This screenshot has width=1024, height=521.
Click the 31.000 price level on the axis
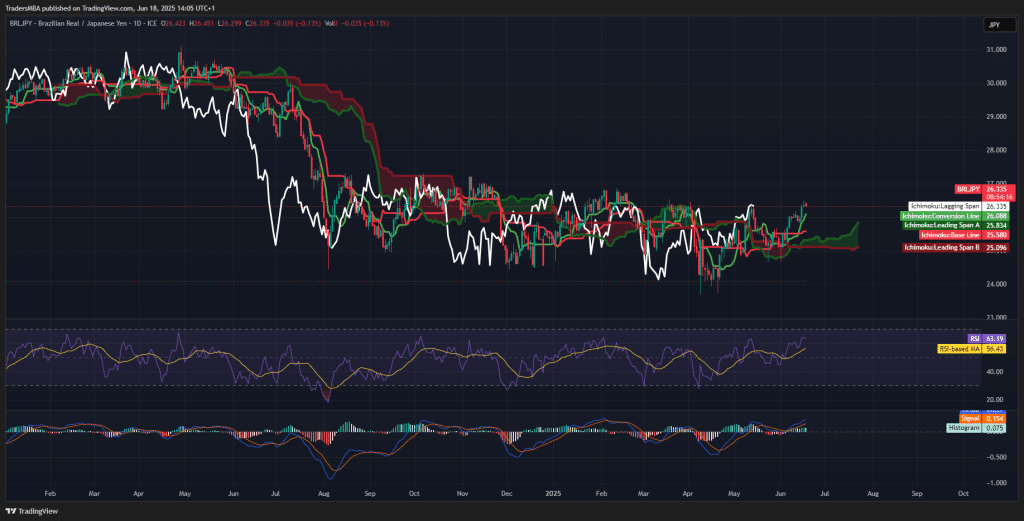(x=995, y=49)
